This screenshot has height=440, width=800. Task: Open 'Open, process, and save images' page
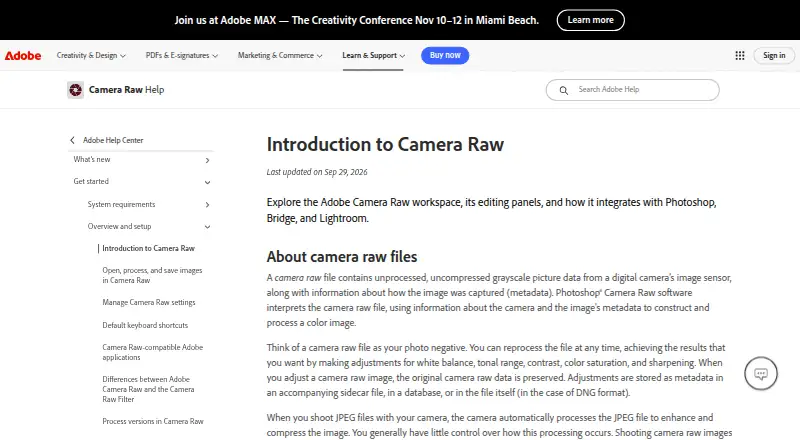tap(152, 275)
